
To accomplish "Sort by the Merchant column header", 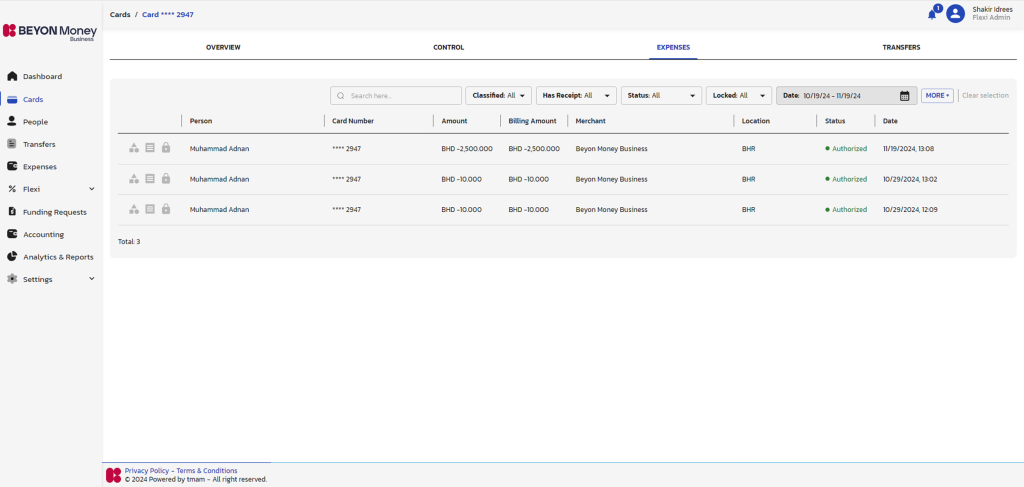I will tap(590, 121).
